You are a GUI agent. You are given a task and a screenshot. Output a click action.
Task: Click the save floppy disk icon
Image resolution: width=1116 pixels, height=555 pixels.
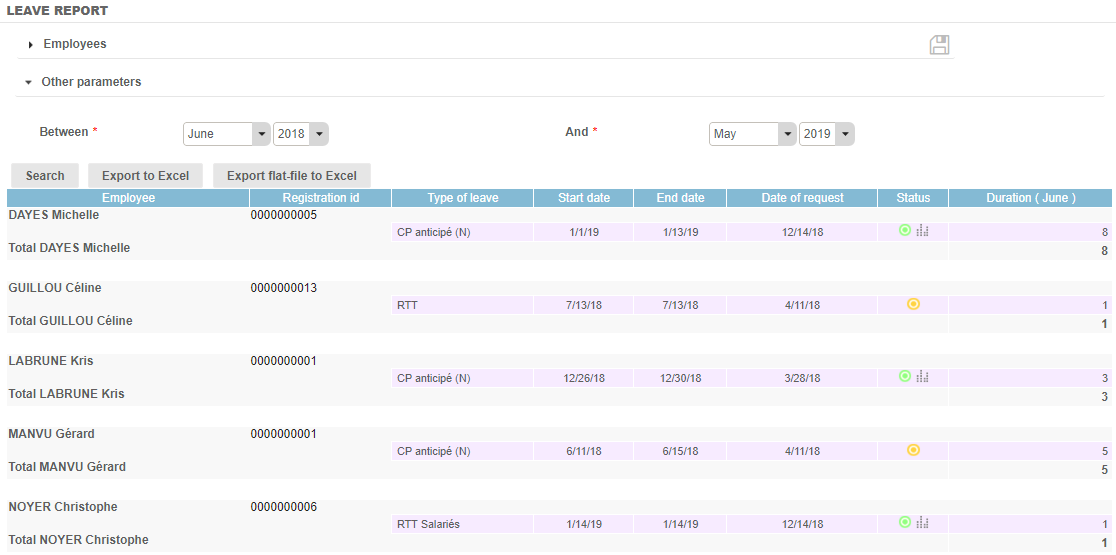(x=939, y=45)
